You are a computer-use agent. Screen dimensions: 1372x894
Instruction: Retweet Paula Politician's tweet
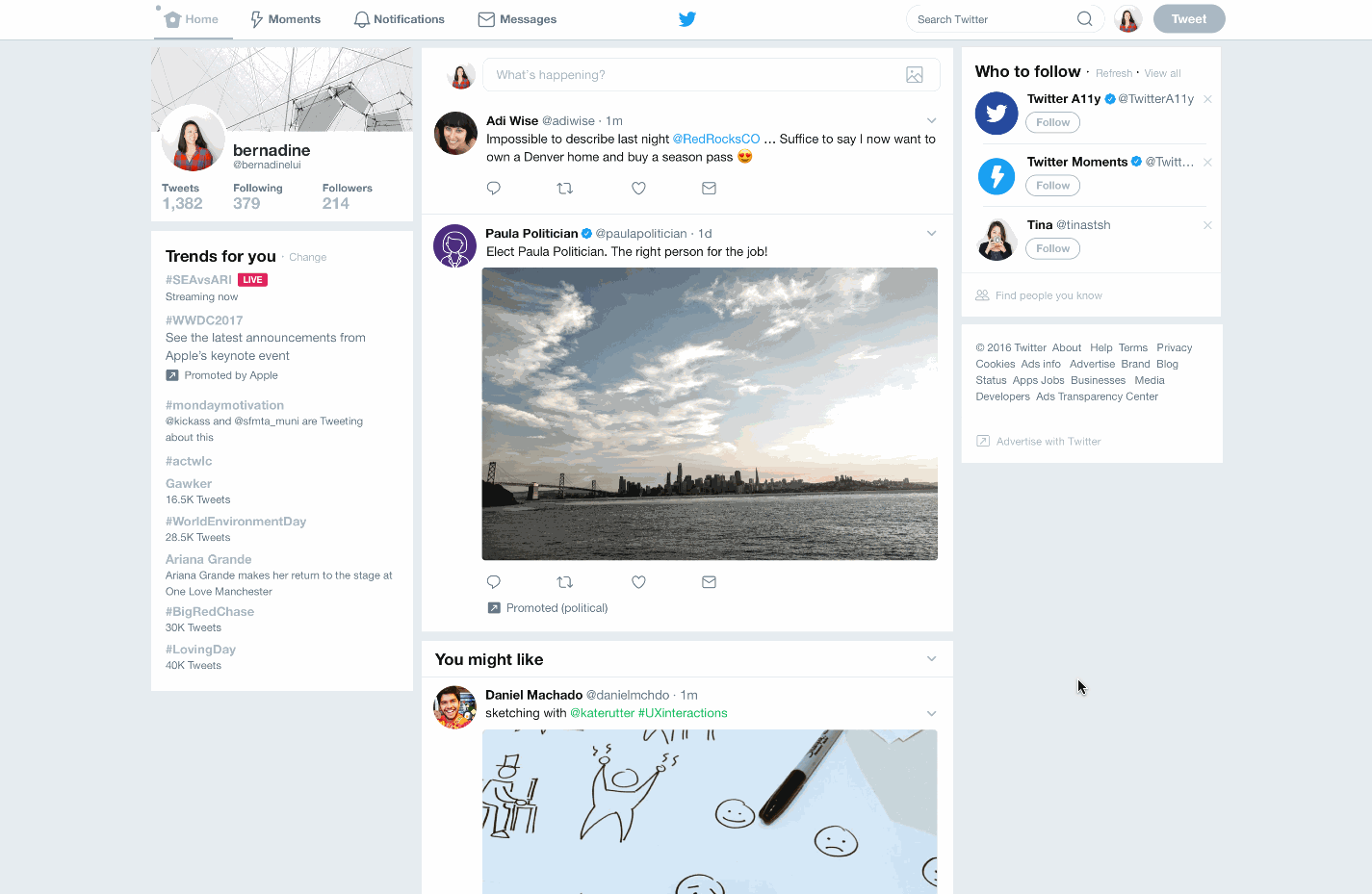point(565,582)
